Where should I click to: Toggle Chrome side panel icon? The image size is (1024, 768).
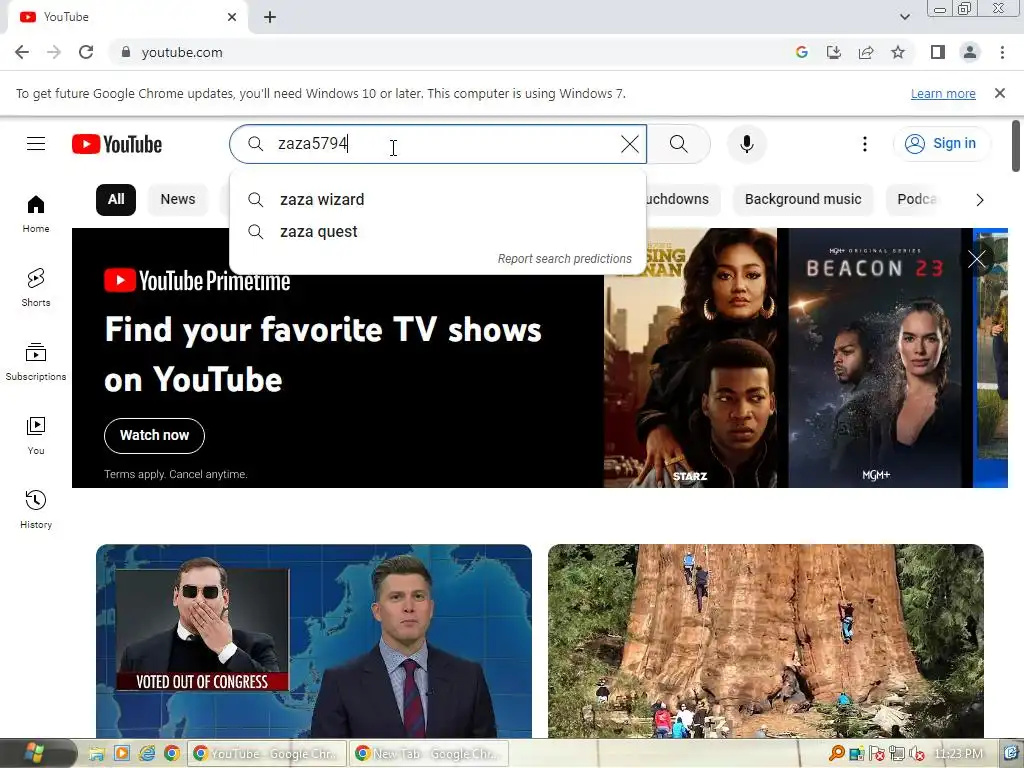pyautogui.click(x=938, y=52)
